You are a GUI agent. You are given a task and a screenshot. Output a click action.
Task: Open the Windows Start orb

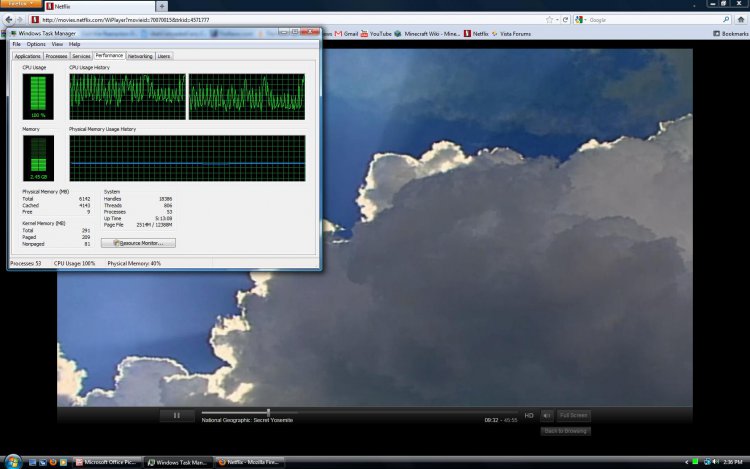click(13, 462)
